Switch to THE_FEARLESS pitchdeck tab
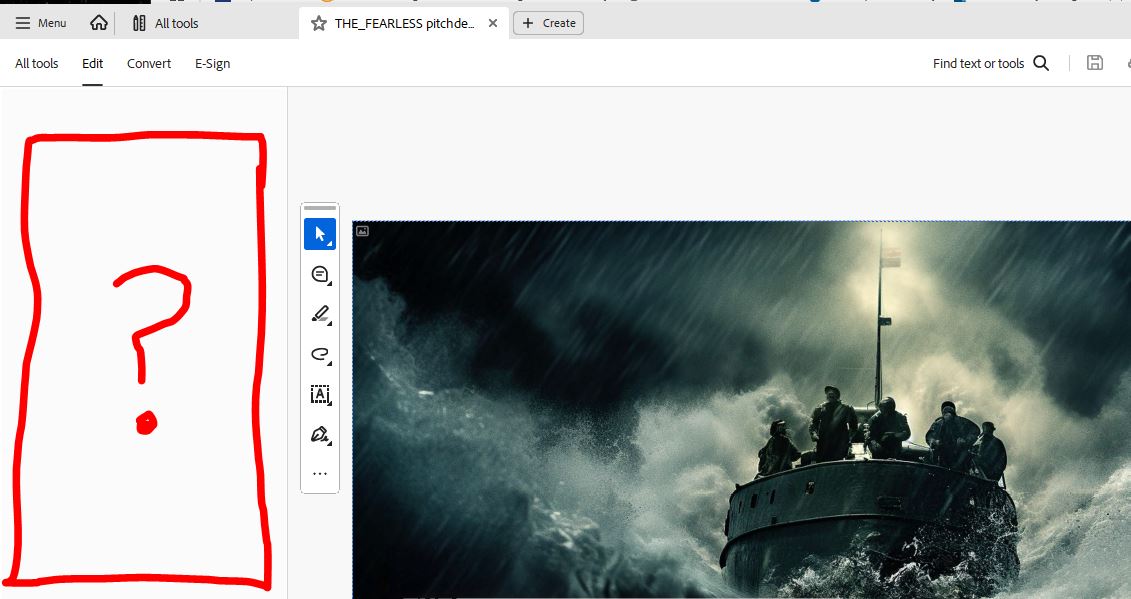The height and width of the screenshot is (599, 1131). coord(405,23)
